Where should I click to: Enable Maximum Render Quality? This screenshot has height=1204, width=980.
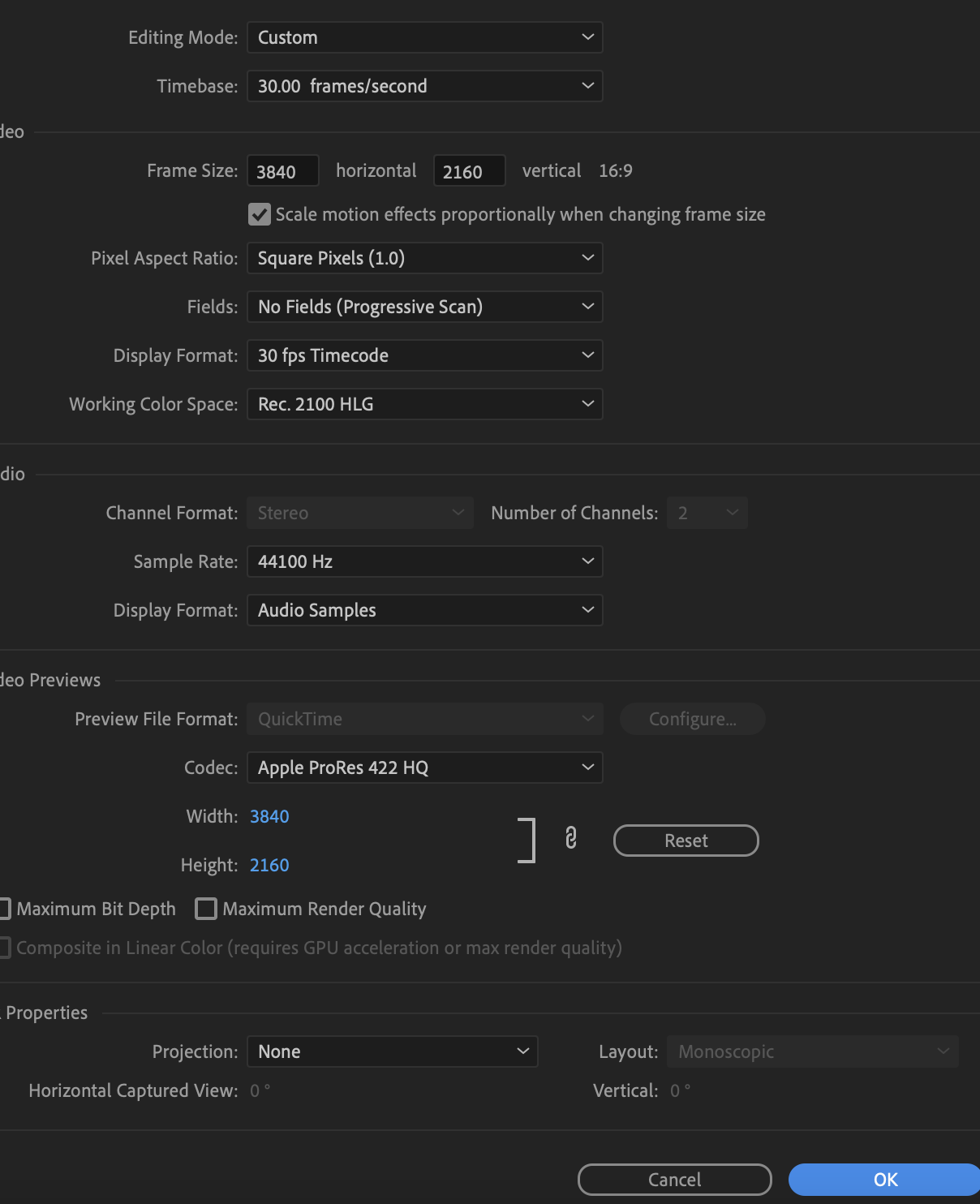click(206, 909)
